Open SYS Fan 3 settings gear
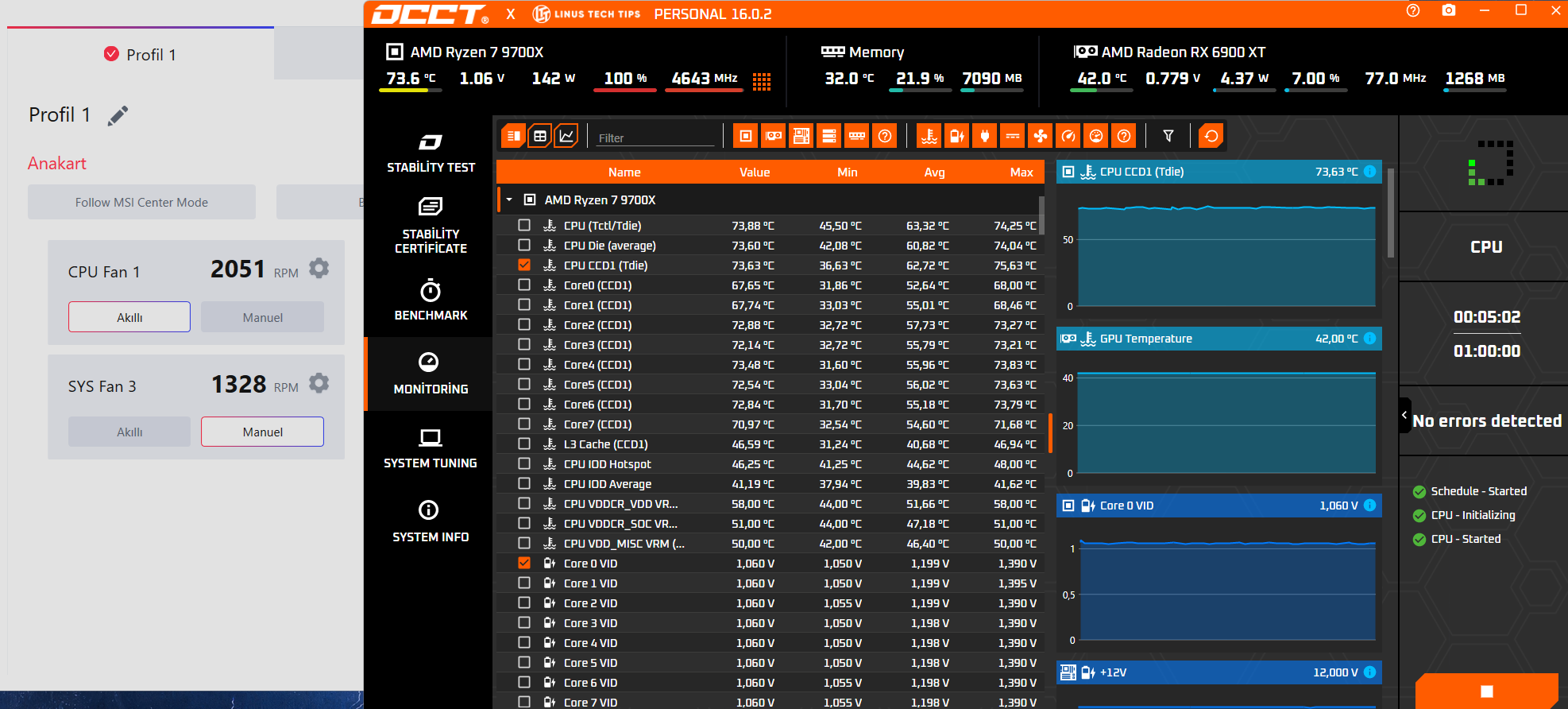The height and width of the screenshot is (709, 1568). point(319,383)
